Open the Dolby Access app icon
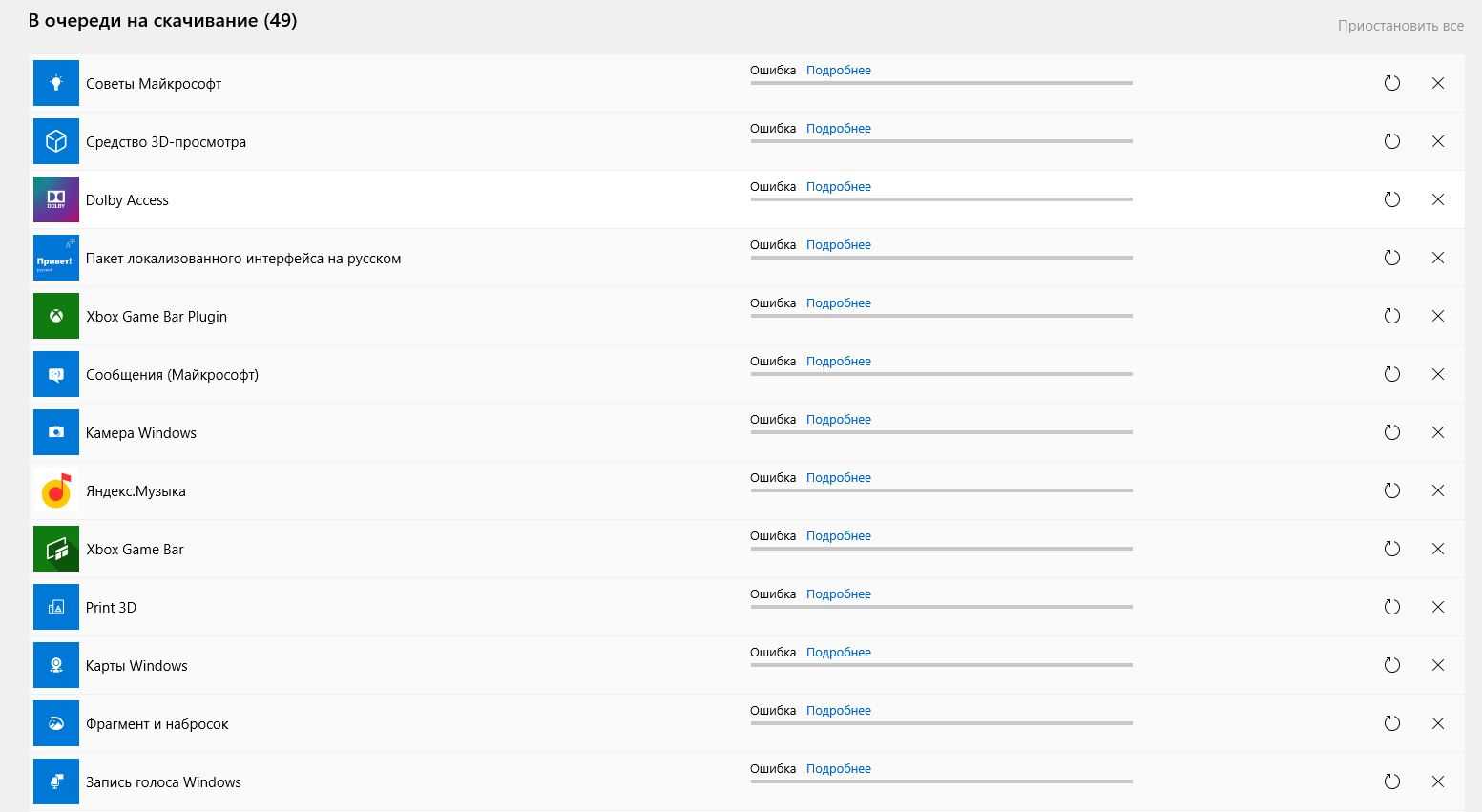1482x812 pixels. point(56,199)
